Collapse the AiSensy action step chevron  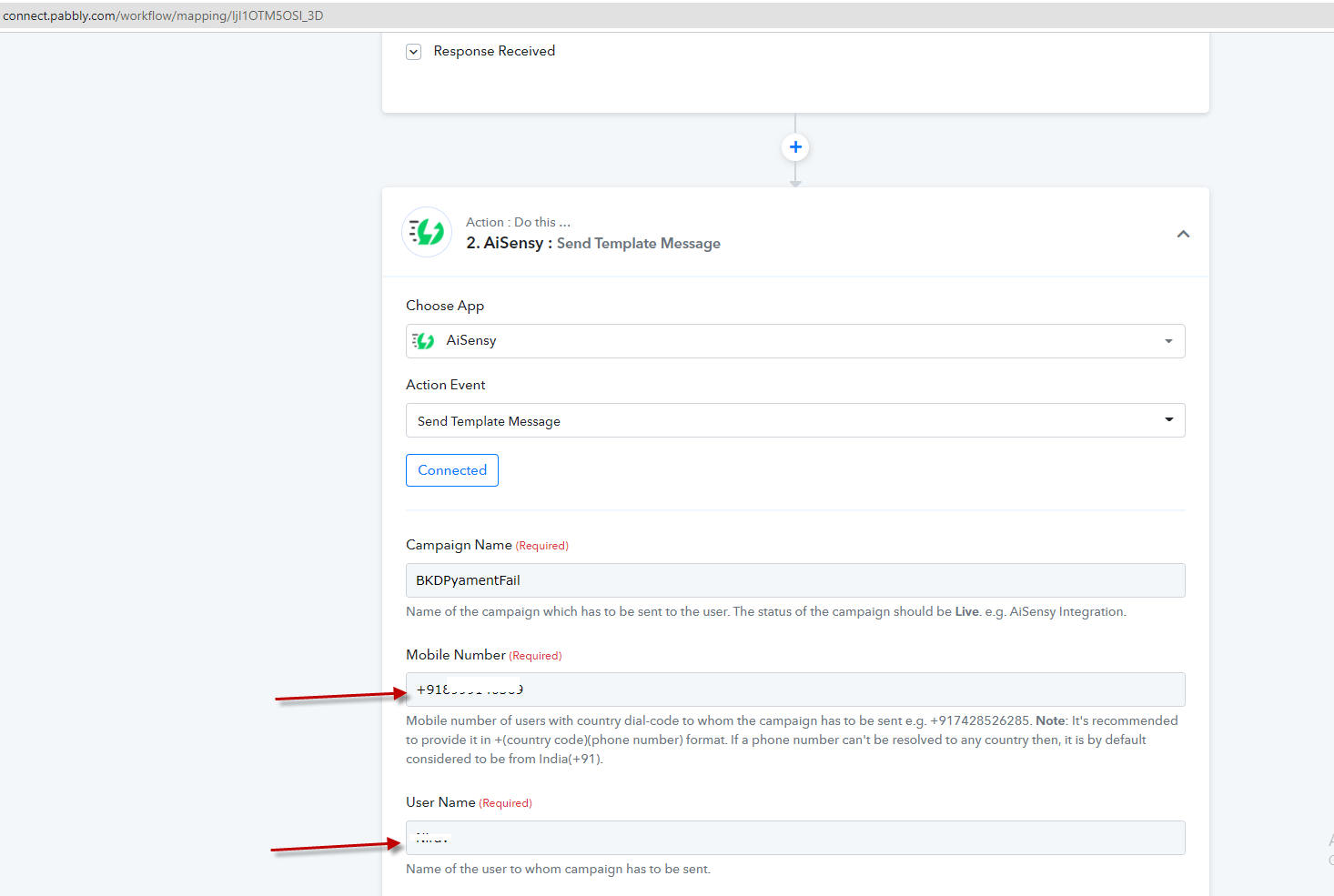click(x=1183, y=234)
